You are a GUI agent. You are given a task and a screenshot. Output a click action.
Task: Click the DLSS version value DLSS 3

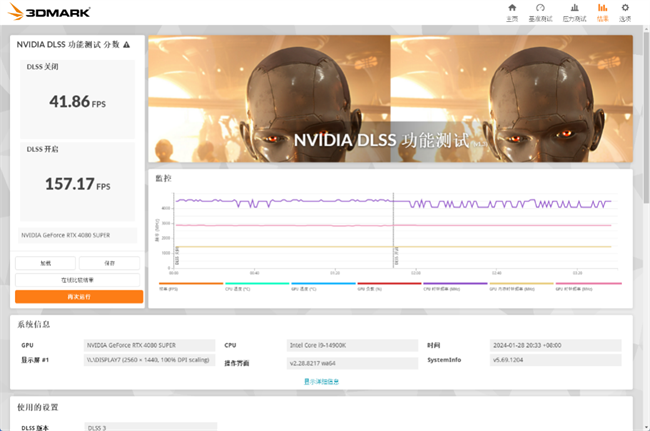[150, 427]
